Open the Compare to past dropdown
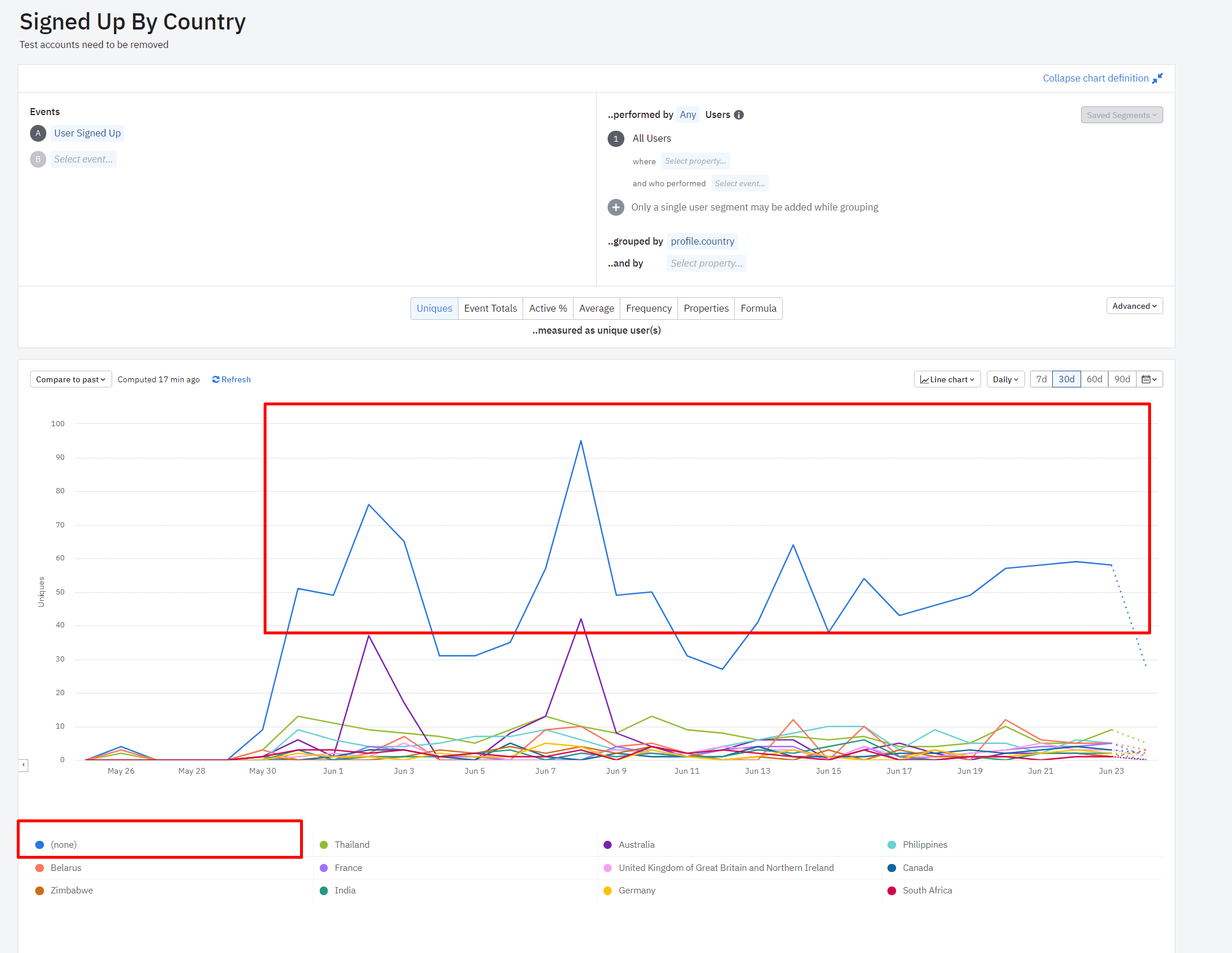 coord(71,379)
